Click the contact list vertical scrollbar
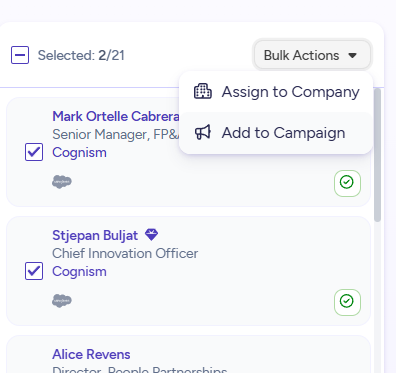396x373 pixels. (377, 155)
